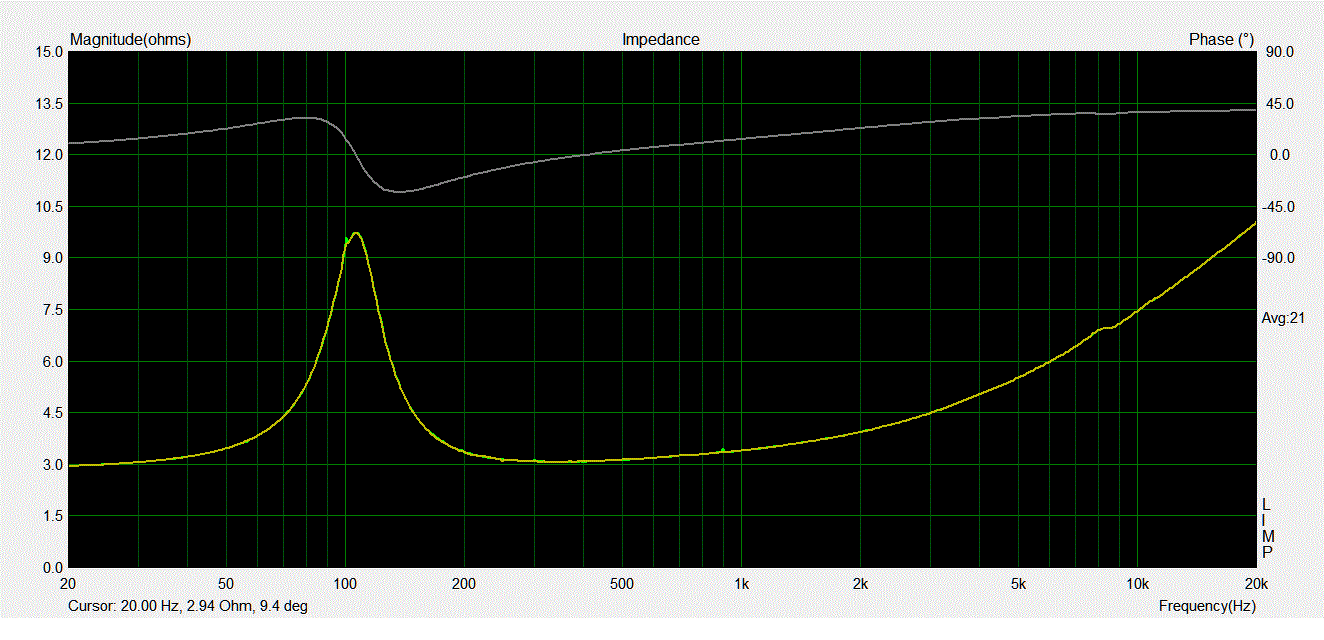Click the impedance peak near 100 Hz
Viewport: 1324px width, 640px height.
pyautogui.click(x=355, y=233)
